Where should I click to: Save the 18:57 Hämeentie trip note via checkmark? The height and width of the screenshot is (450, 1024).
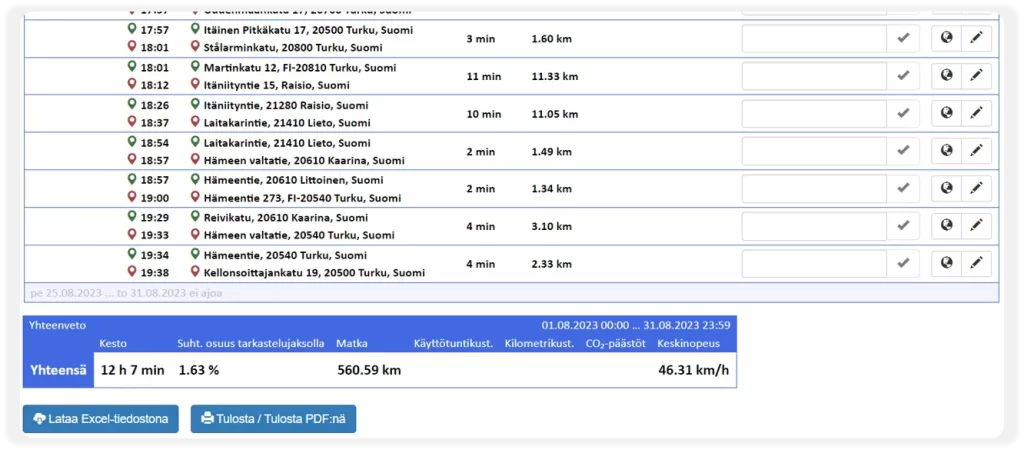(903, 189)
